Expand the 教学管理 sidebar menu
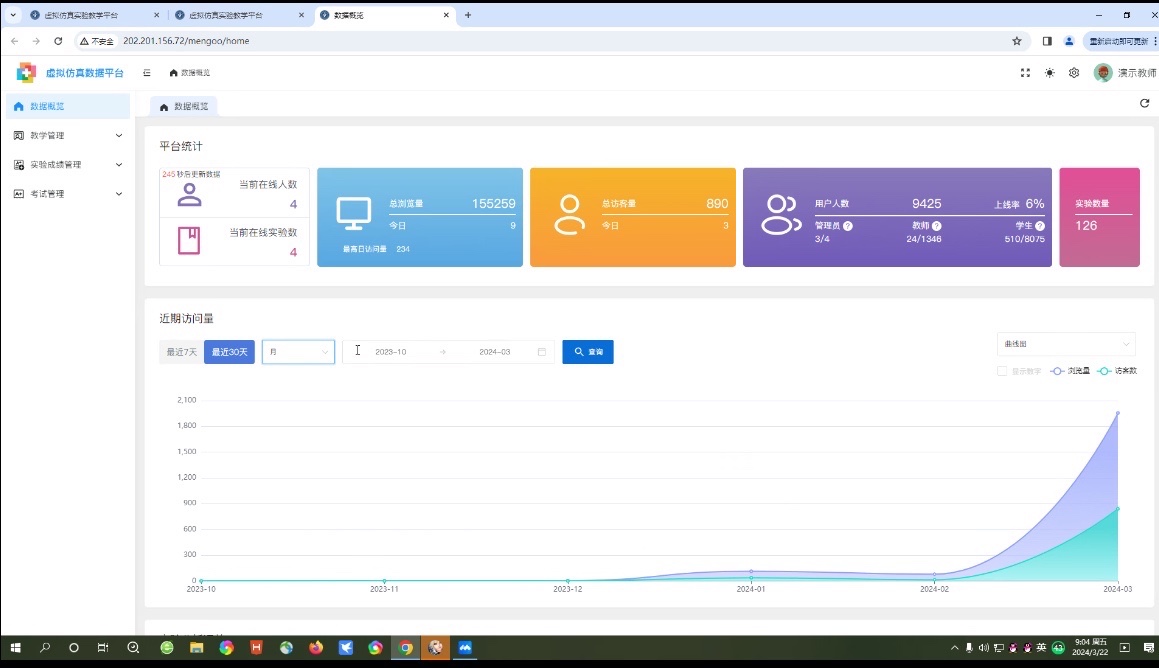The width and height of the screenshot is (1159, 668). [67, 135]
